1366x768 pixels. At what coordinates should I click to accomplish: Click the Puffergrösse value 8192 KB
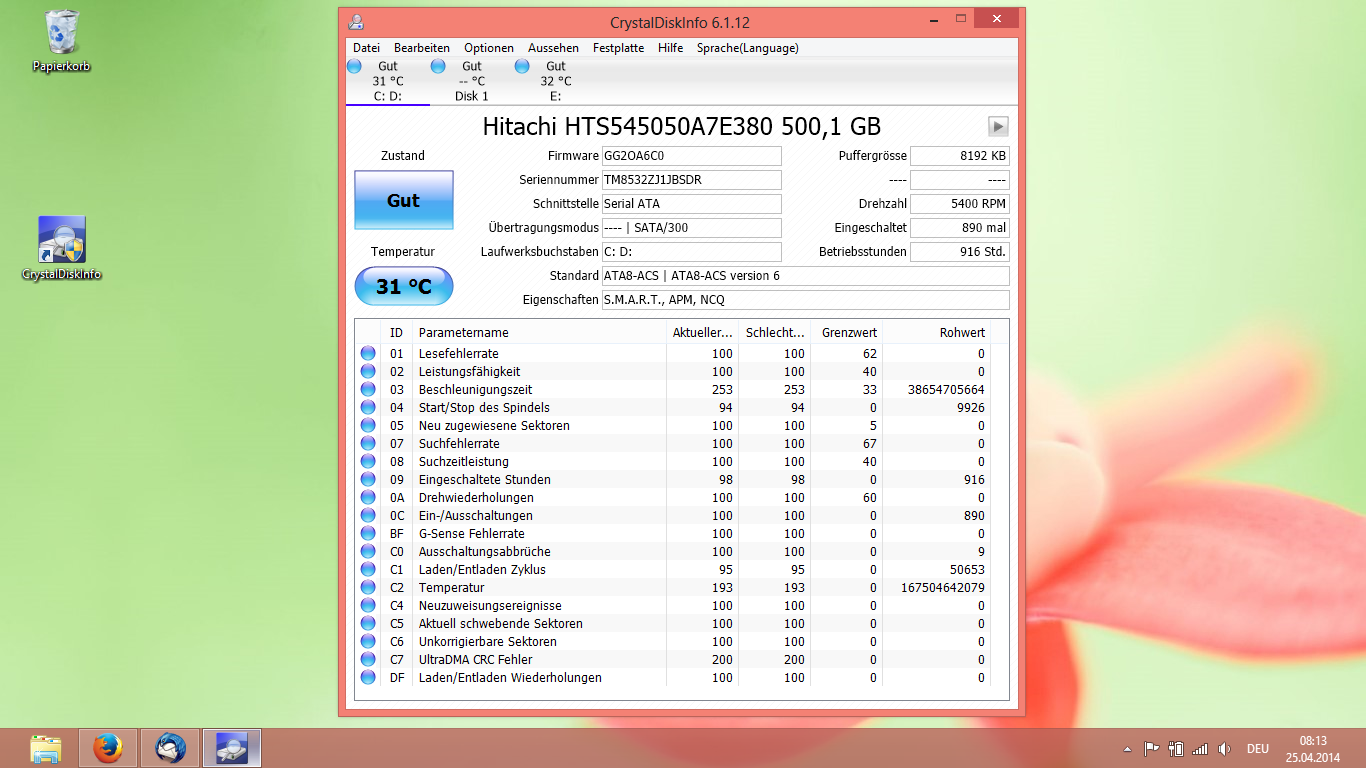(x=960, y=156)
